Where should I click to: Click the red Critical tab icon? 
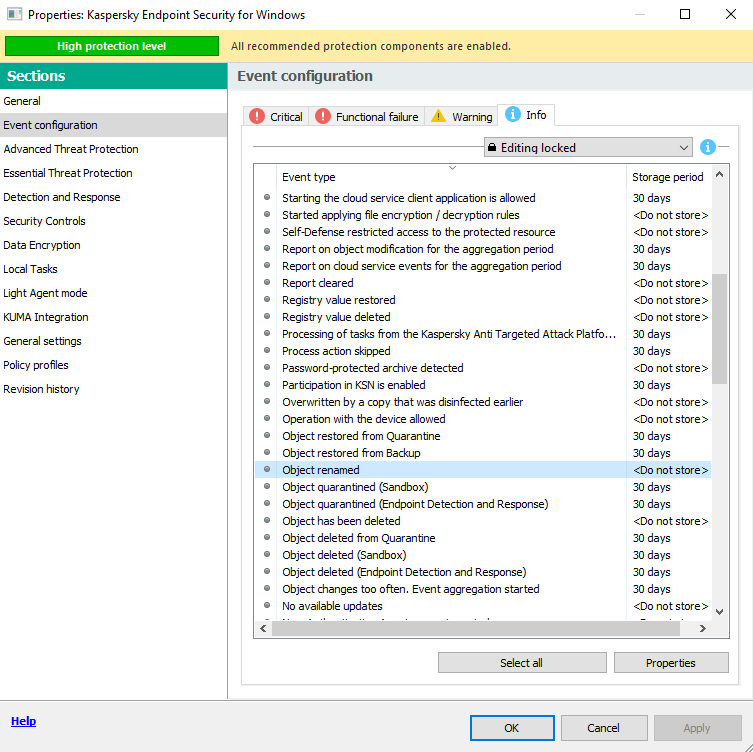point(257,116)
